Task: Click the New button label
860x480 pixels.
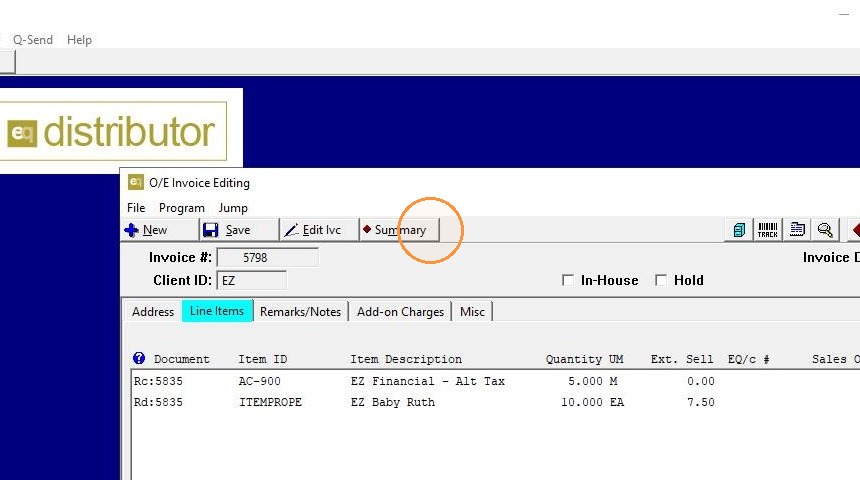Action: (x=155, y=230)
